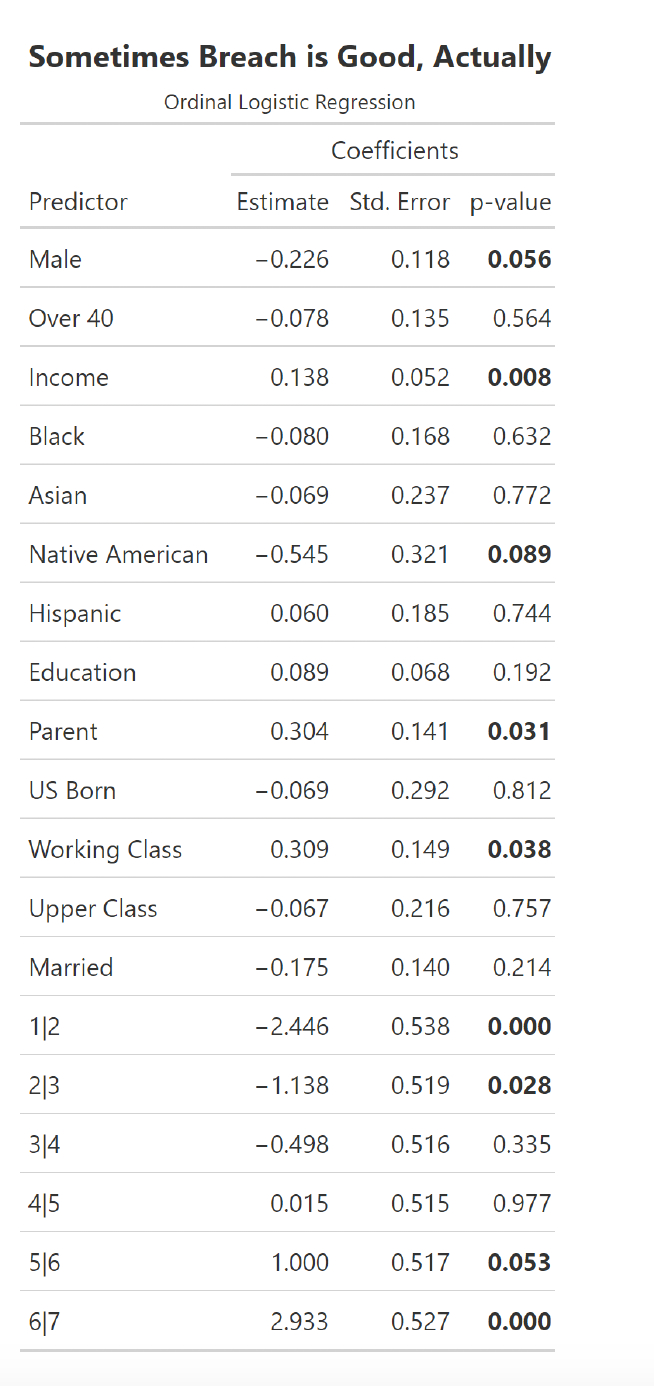Screen dimensions: 654x1386
Task: Click the 'Ordinal Logistic Regression' subtitle
Action: [x=289, y=102]
